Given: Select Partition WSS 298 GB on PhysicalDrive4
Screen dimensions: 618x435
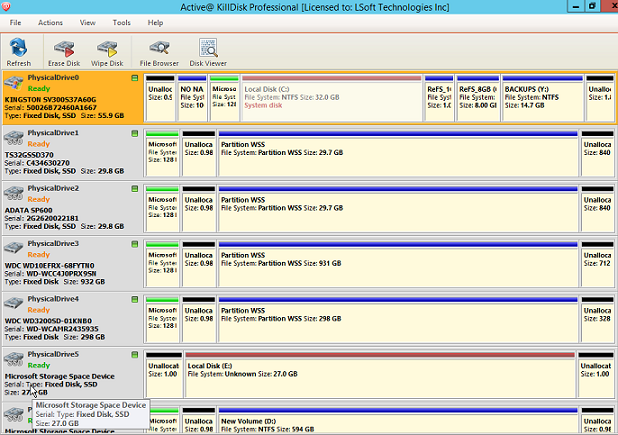Looking at the screenshot, I should tap(398, 319).
